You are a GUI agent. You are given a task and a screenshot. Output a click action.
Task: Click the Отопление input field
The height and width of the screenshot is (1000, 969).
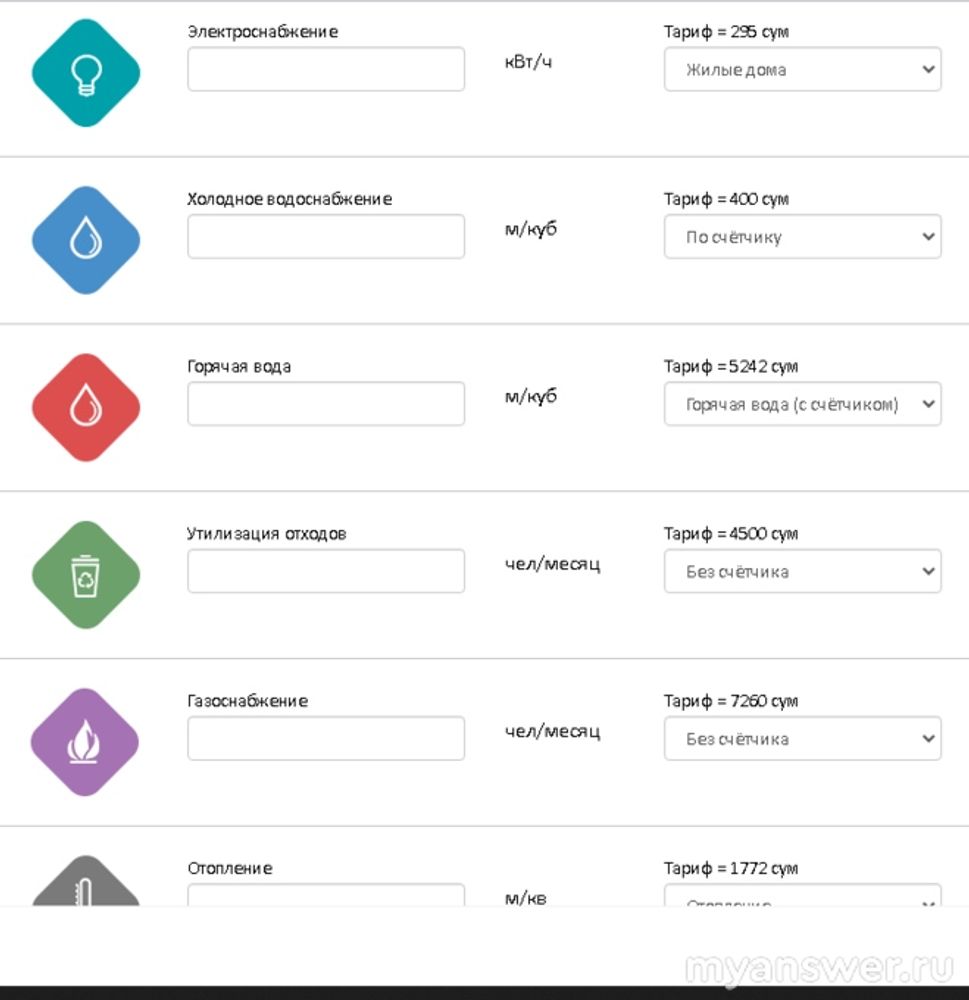pyautogui.click(x=326, y=895)
